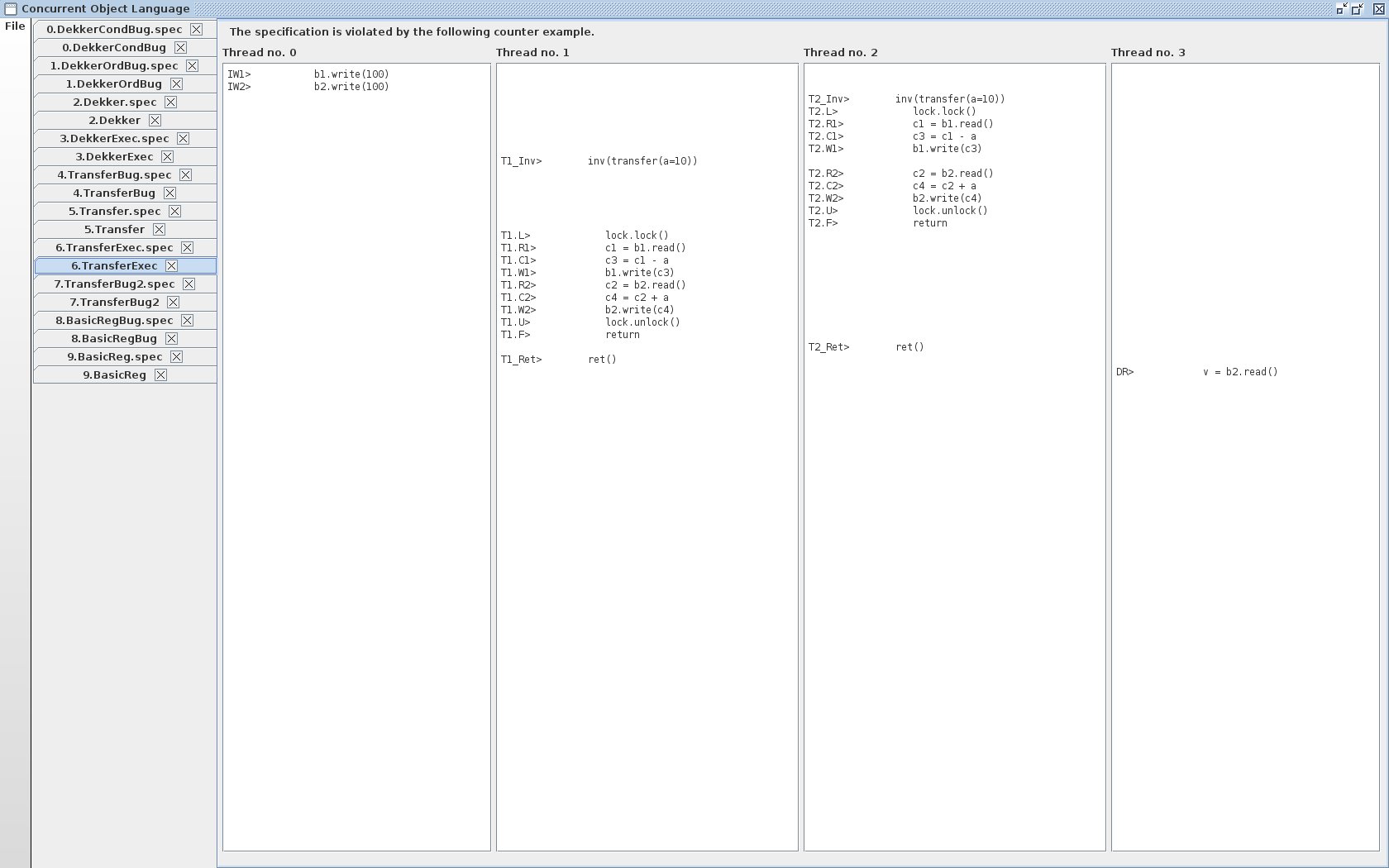The width and height of the screenshot is (1389, 868).
Task: Maximize the Concurrent Object Language window
Action: 1358,9
